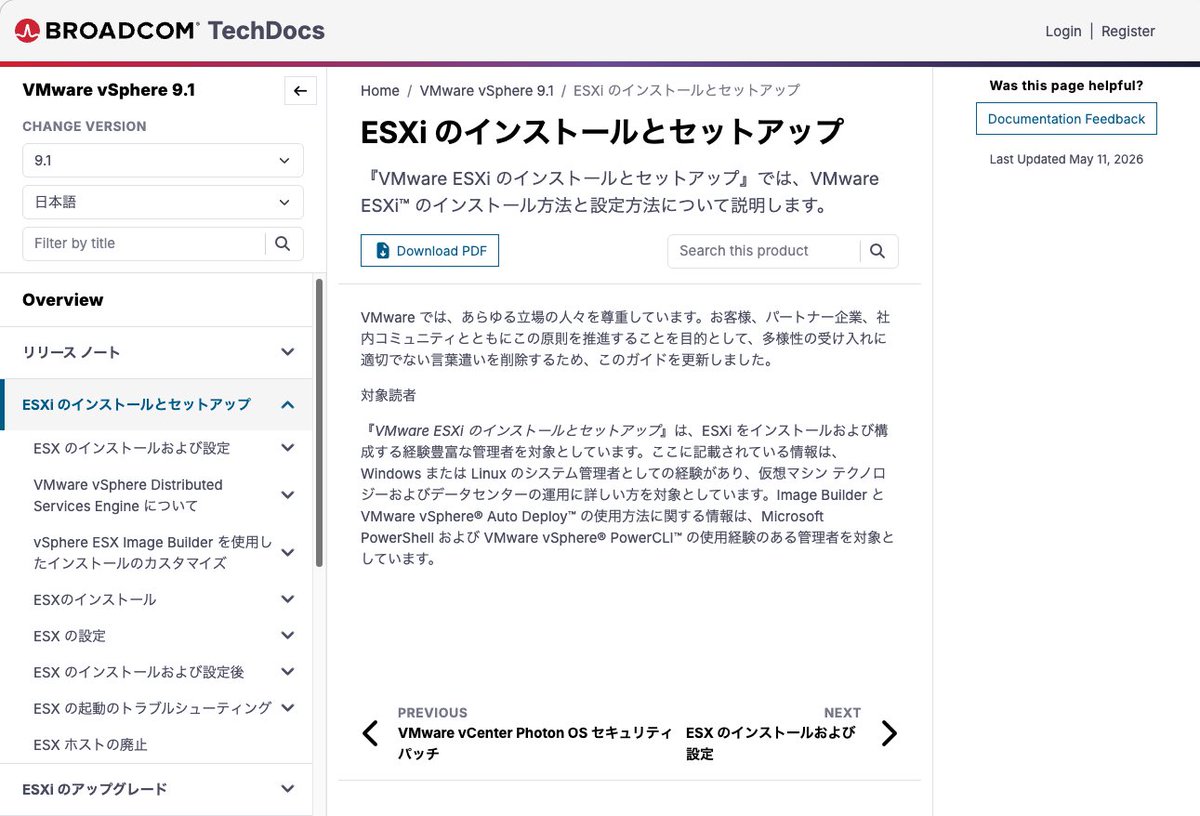
Task: Focus the Filter by title field
Action: (143, 243)
